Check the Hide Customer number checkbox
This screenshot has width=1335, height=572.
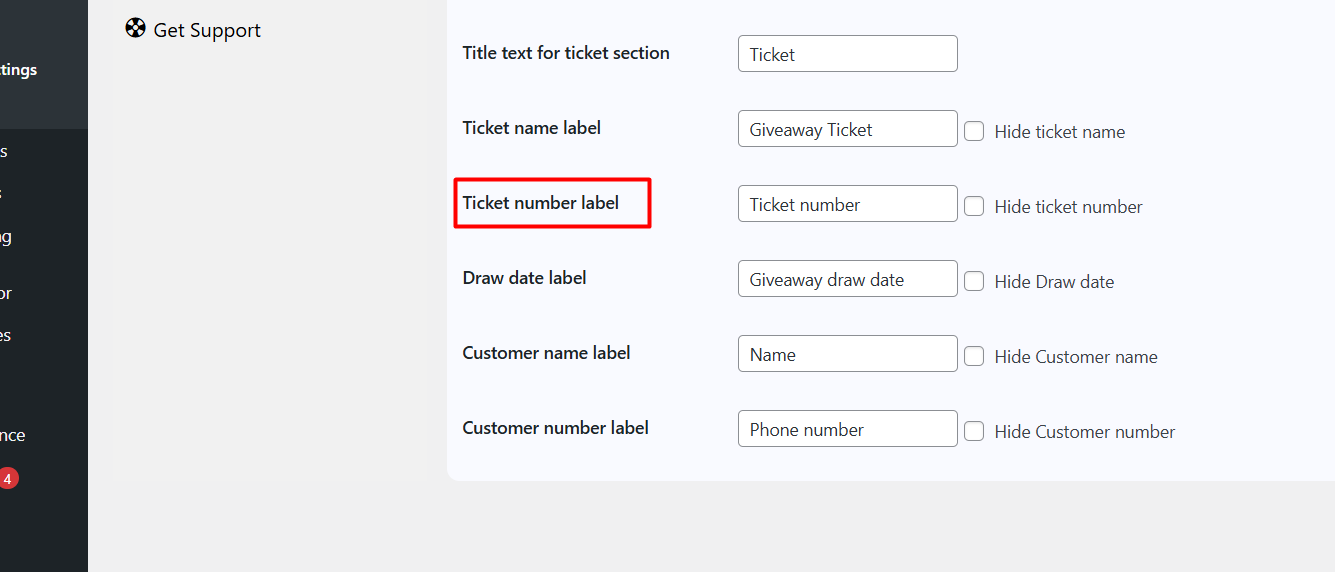point(974,431)
